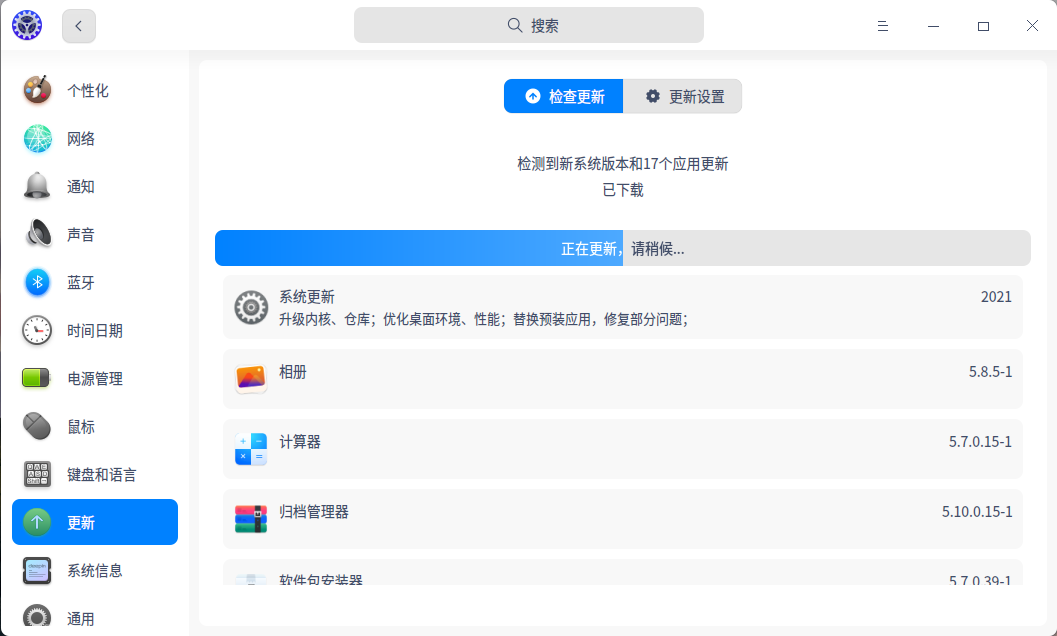Image resolution: width=1057 pixels, height=636 pixels.
Task: Click the 已下载 status text
Action: (623, 190)
